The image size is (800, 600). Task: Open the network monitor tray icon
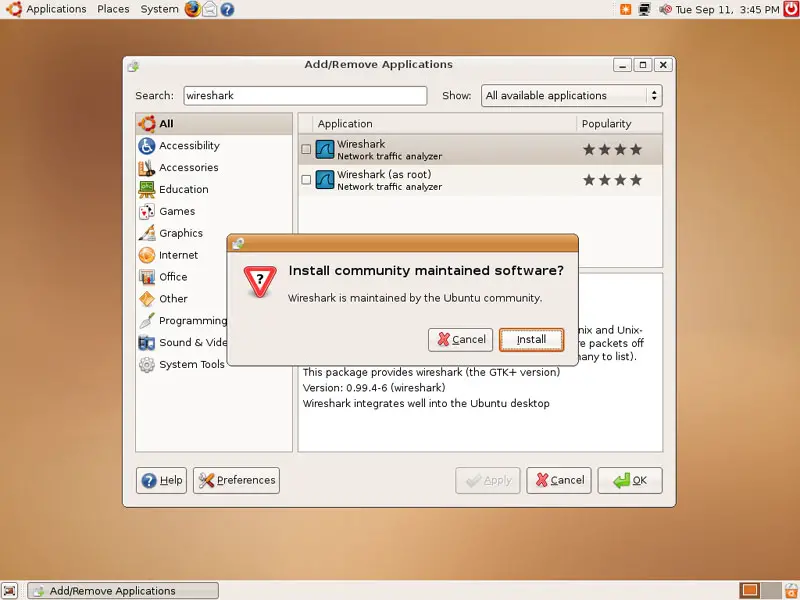click(x=645, y=9)
